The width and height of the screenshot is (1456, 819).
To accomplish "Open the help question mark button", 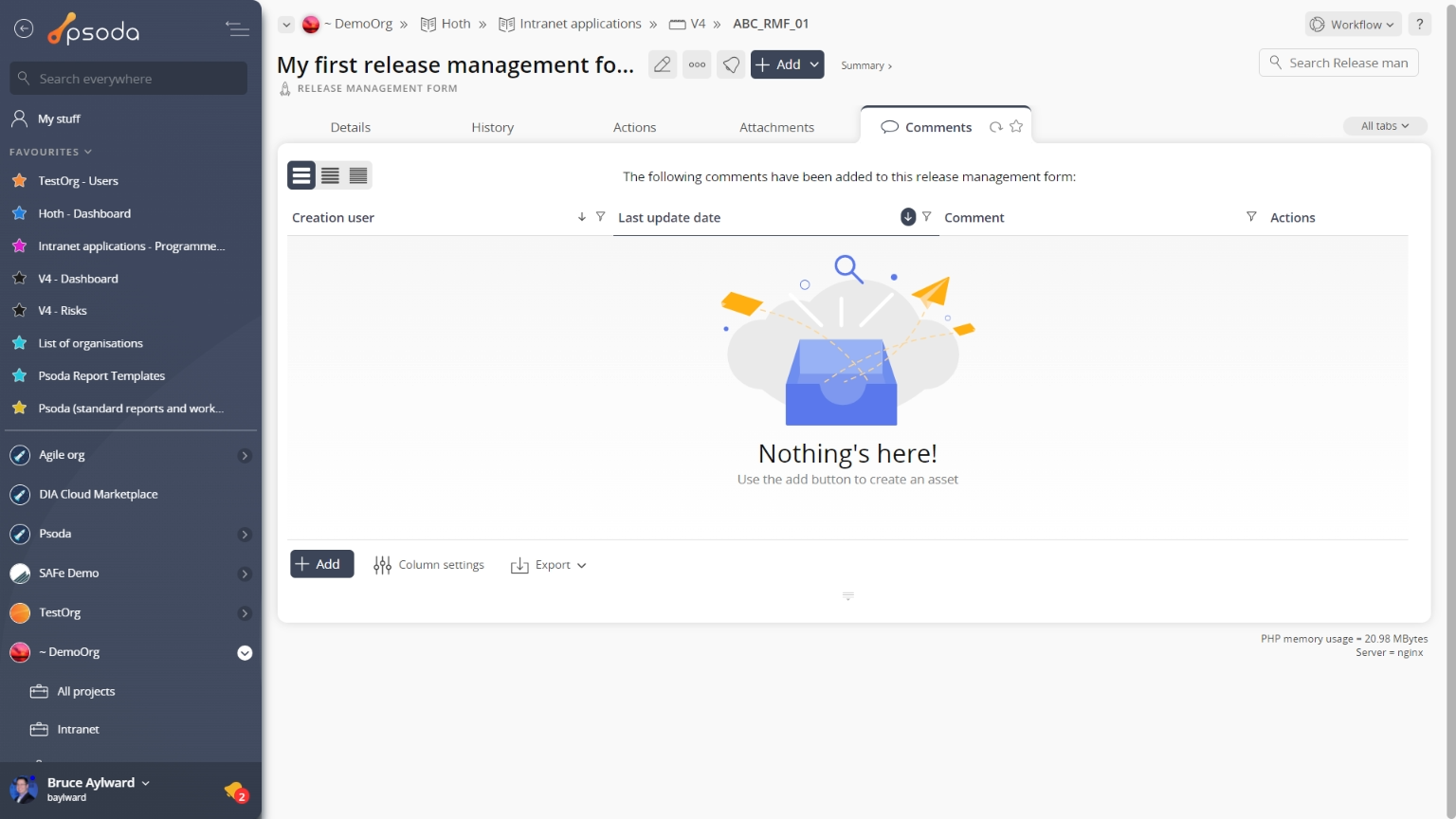I will click(x=1420, y=25).
